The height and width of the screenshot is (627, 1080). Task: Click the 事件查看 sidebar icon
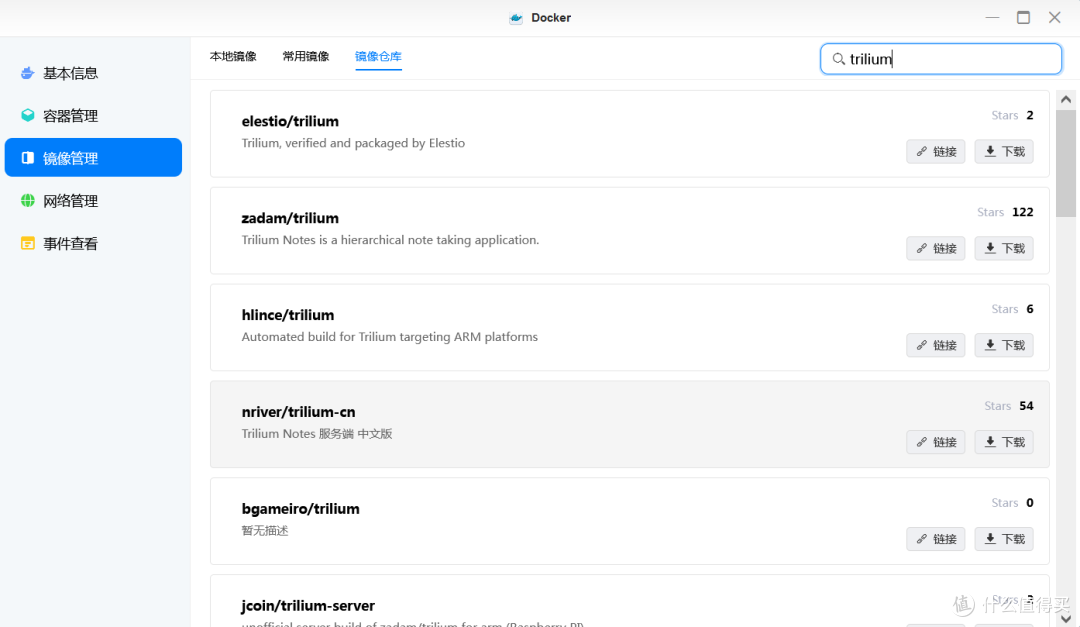[28, 243]
